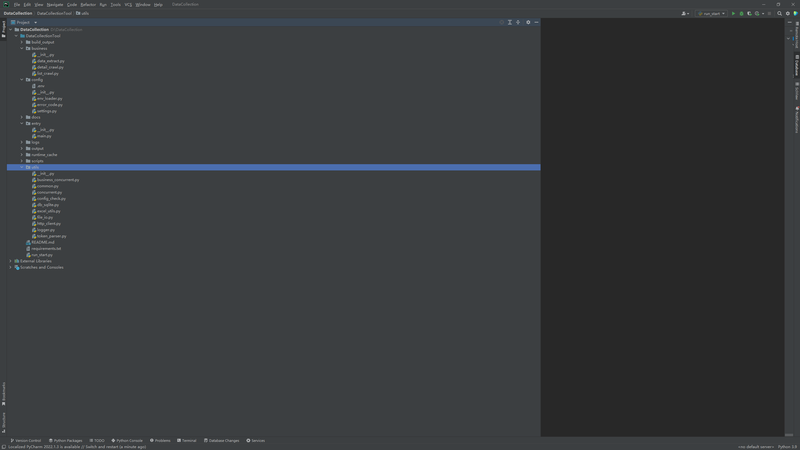800x450 pixels.
Task: Collapse the business folder arrow
Action: coord(21,48)
